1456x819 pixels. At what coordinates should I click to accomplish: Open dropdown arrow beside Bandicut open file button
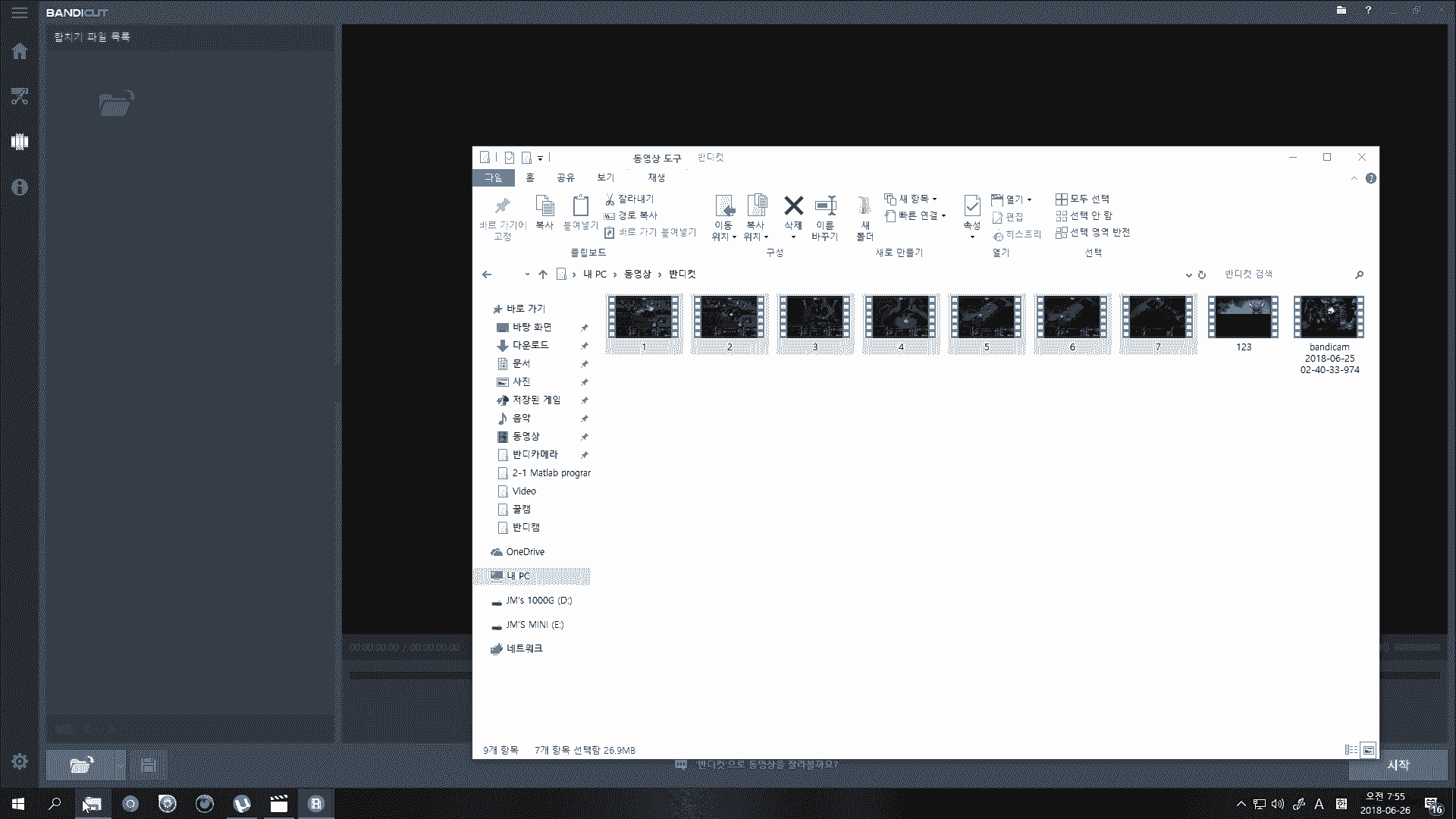(x=121, y=765)
